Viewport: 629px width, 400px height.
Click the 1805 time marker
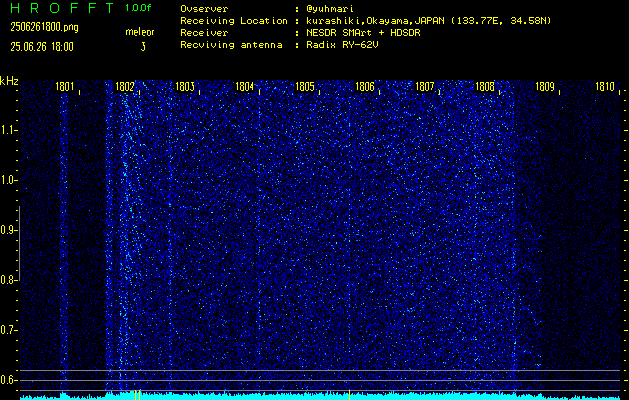[305, 87]
